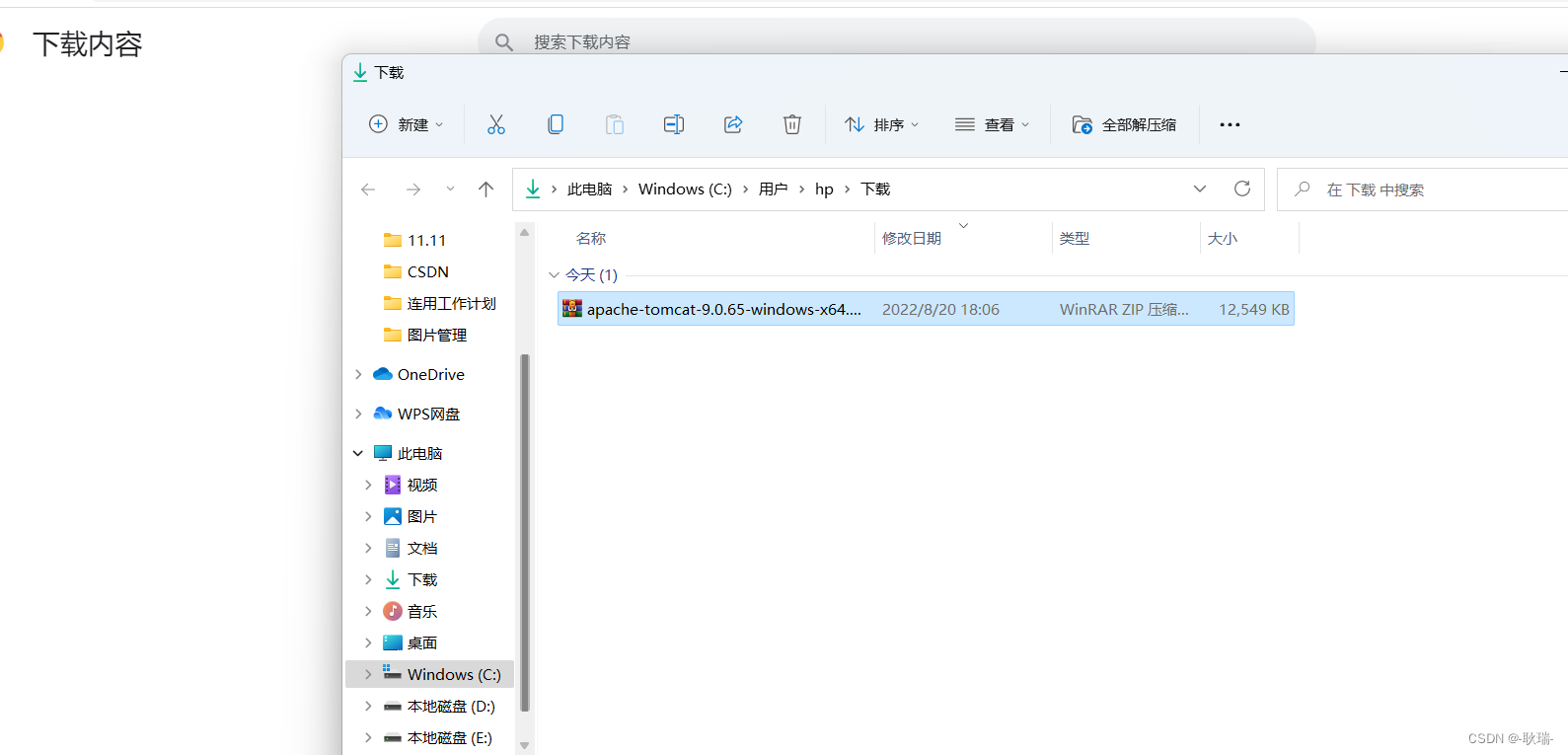1568x755 pixels.
Task: Select the apache-tomcat-9.0.65-windows-x64 file name
Action: click(724, 309)
